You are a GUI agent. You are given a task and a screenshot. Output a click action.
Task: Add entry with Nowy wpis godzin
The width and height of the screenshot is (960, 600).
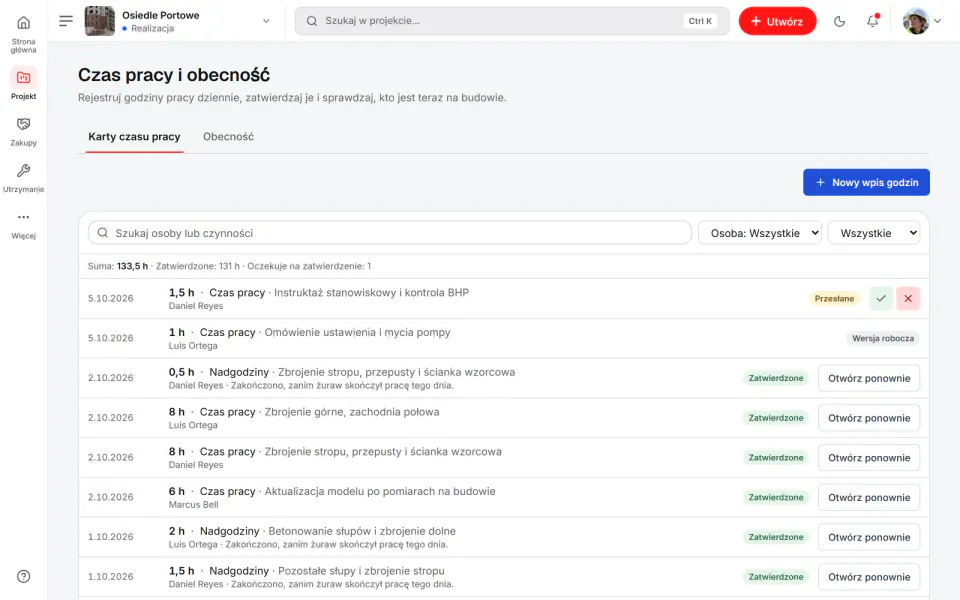click(x=866, y=182)
